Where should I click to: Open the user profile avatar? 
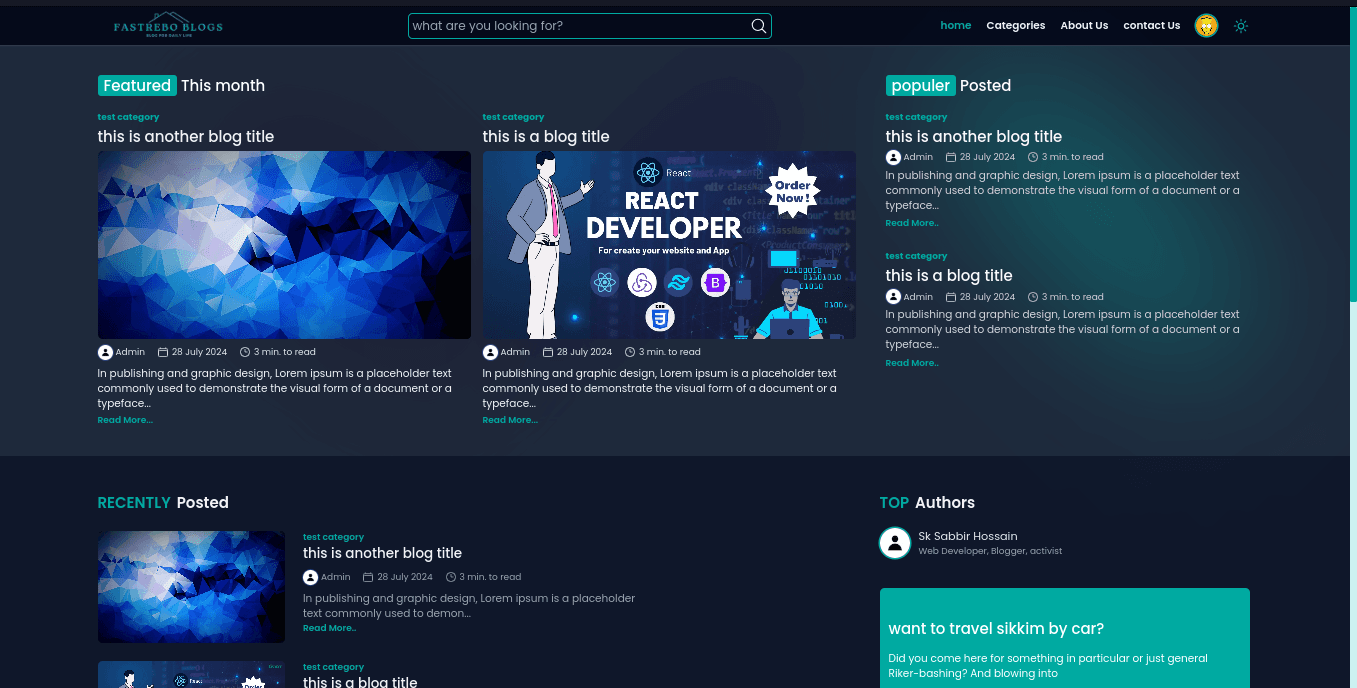(1206, 26)
